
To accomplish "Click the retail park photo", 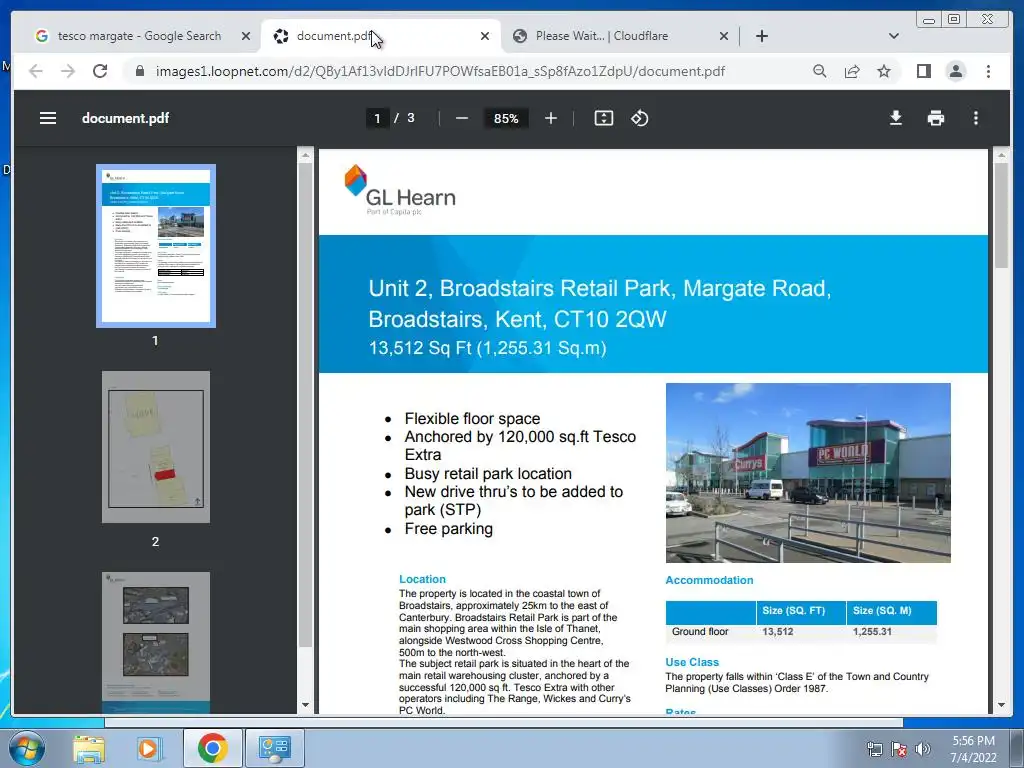I will pos(808,473).
